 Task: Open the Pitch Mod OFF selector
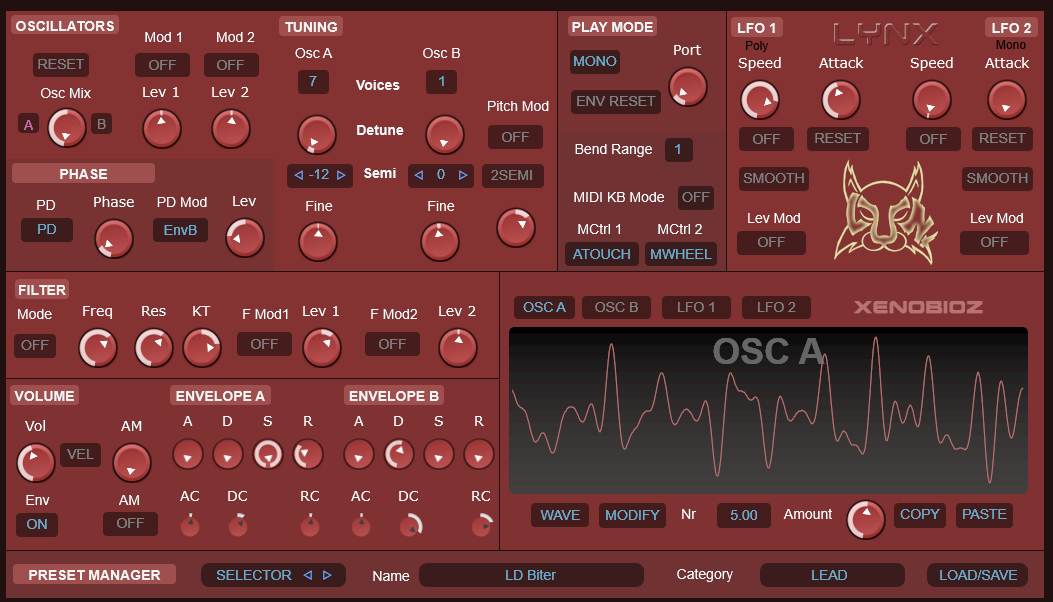point(516,137)
